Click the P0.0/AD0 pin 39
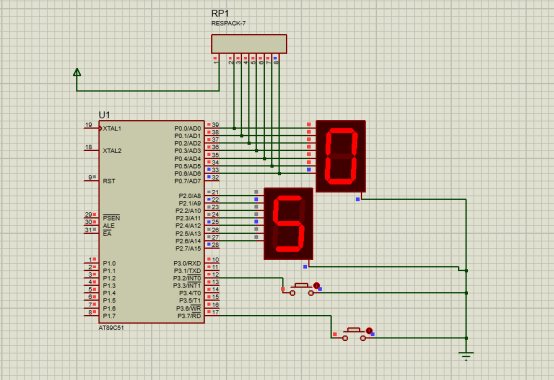Image resolution: width=554 pixels, height=380 pixels. [212, 127]
